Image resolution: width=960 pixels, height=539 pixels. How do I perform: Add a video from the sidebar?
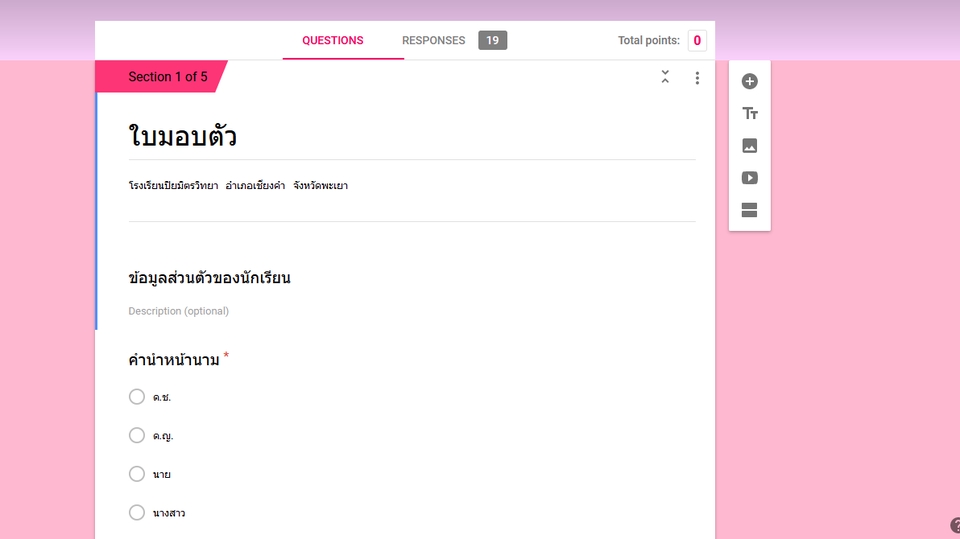(749, 178)
